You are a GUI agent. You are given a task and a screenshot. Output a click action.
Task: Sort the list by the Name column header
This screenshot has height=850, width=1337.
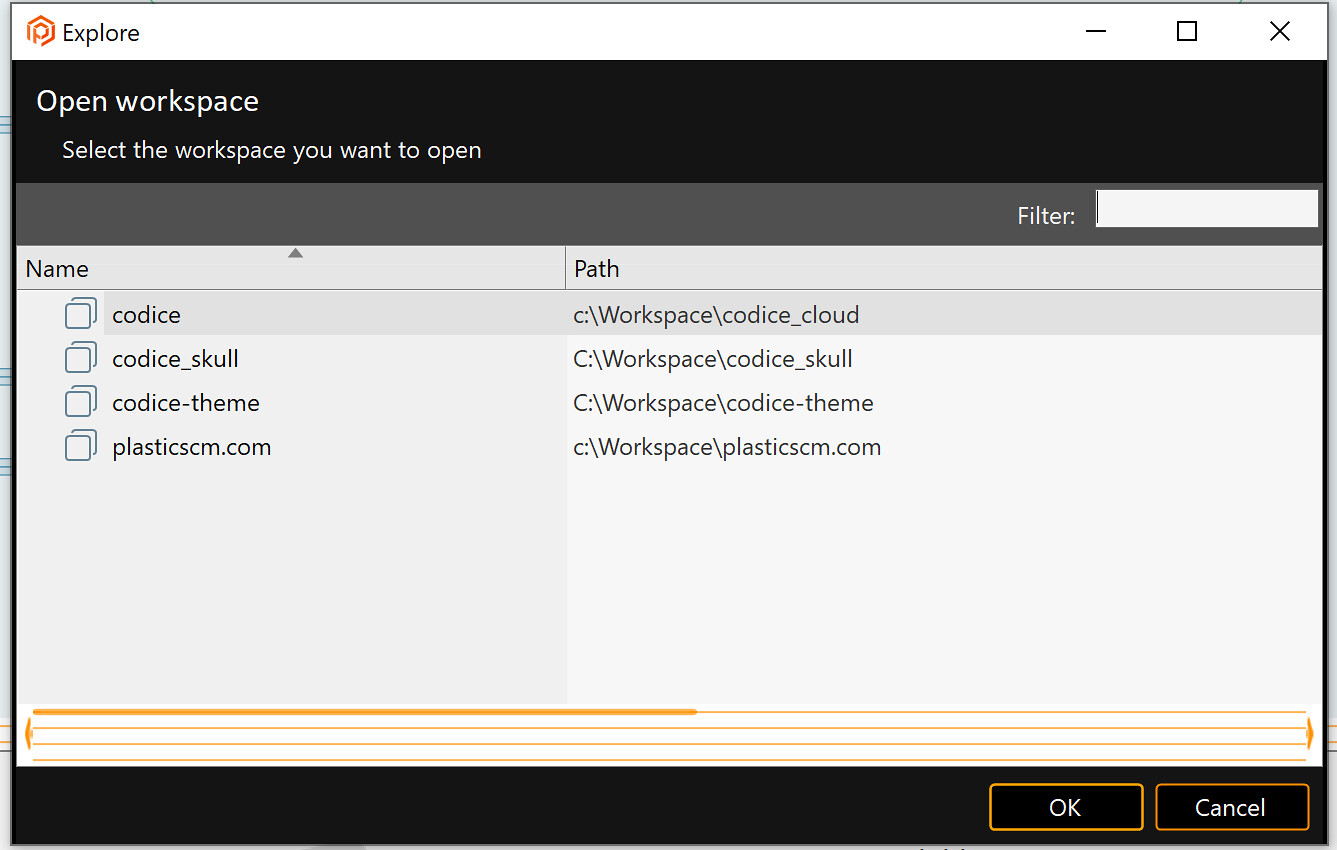(x=57, y=268)
